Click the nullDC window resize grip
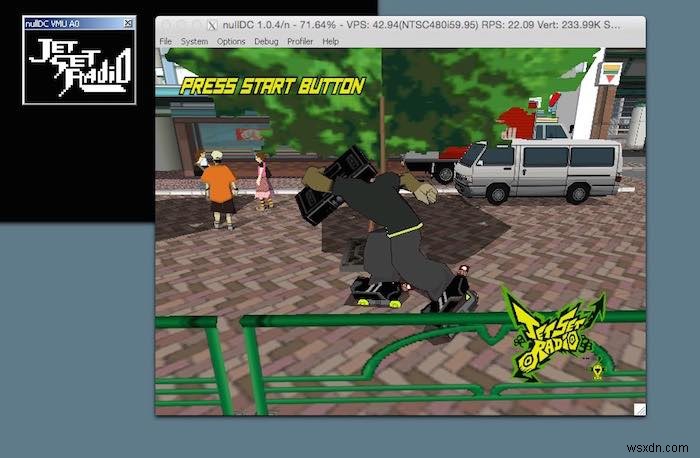 pos(639,409)
